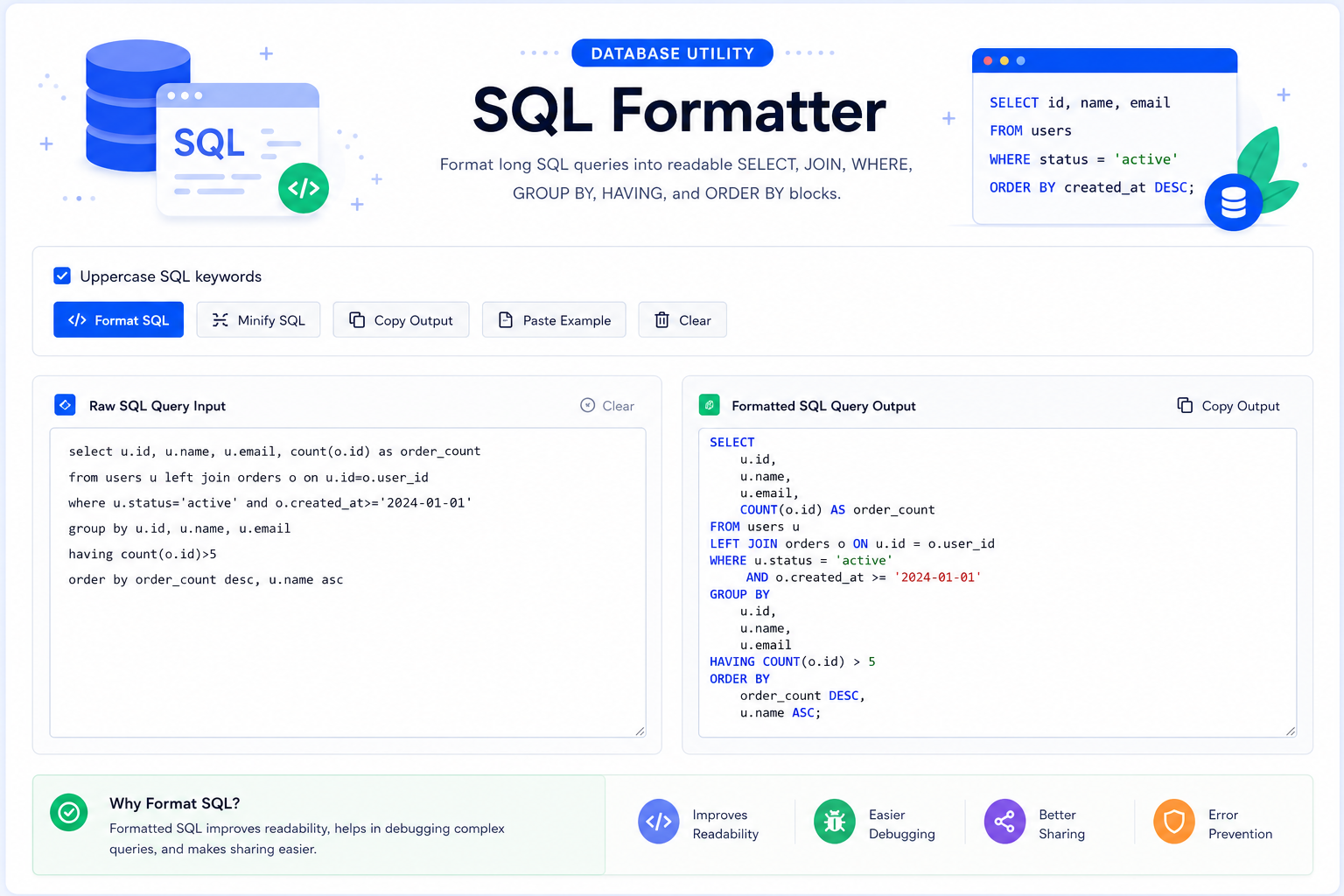
Task: Click the Formatted SQL Query Output green icon
Action: click(x=710, y=405)
